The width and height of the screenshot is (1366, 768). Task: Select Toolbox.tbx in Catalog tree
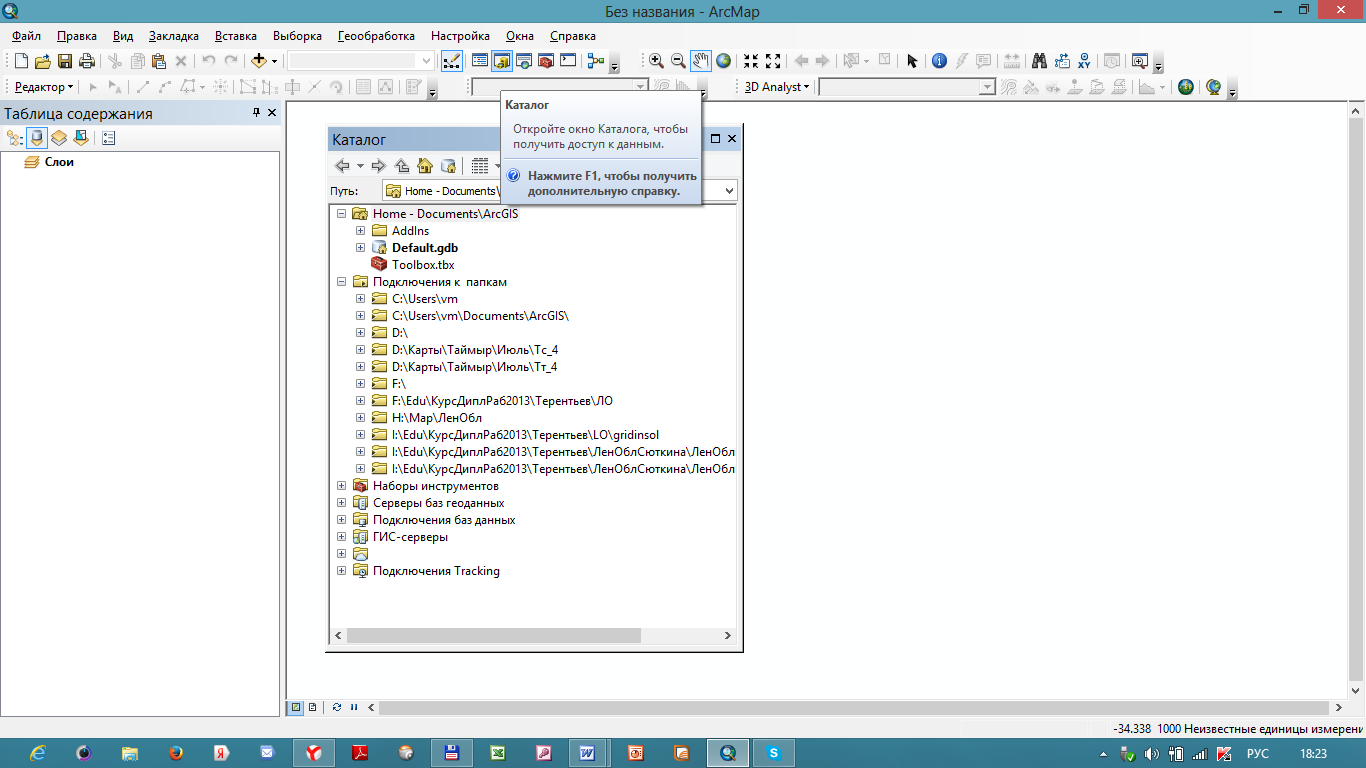pyautogui.click(x=423, y=265)
